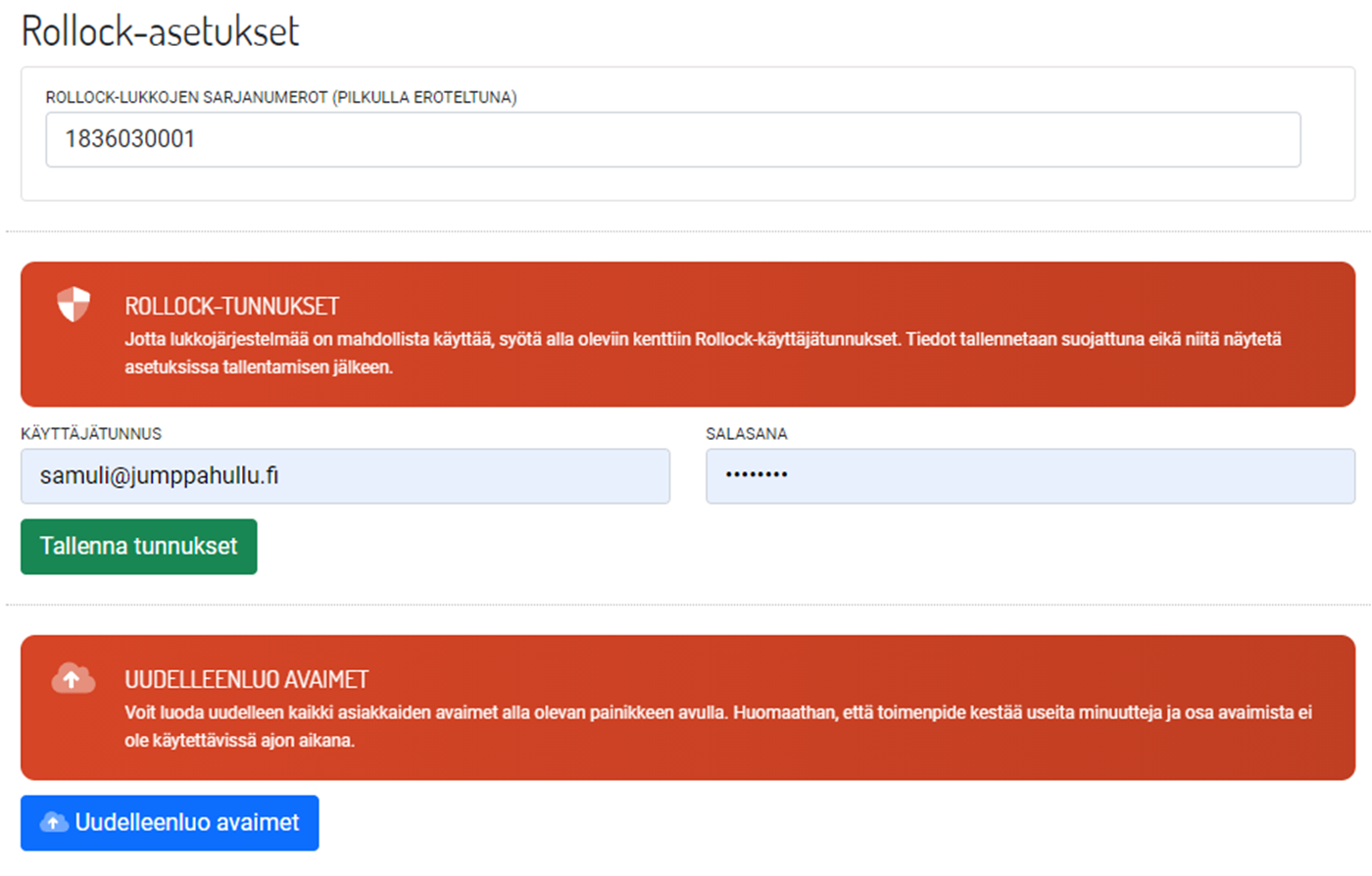Click the cloud icon inside the blue button
The height and width of the screenshot is (876, 1372).
(54, 823)
